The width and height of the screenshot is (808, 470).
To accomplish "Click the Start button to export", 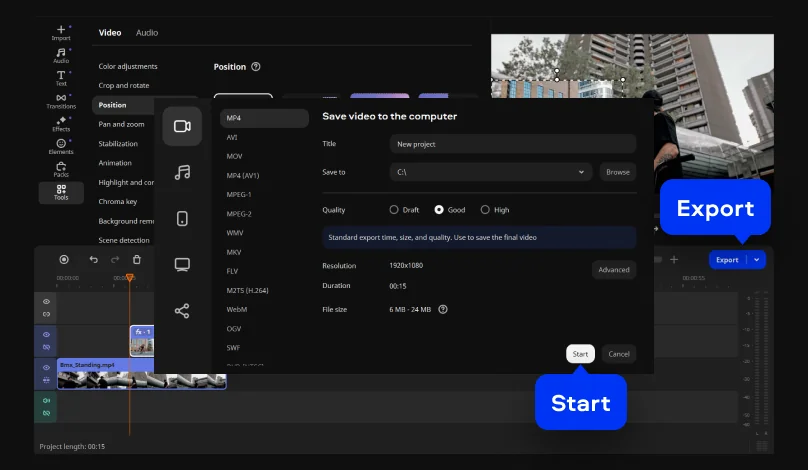I will 580,354.
